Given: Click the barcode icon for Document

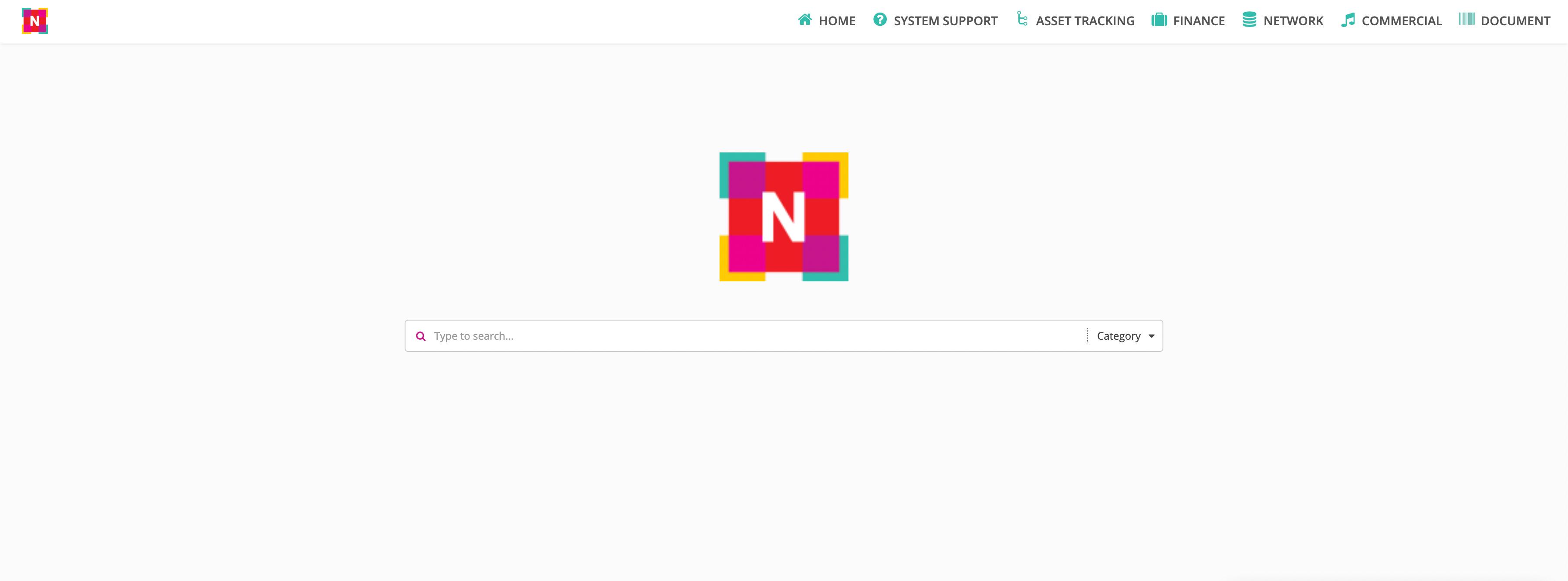Looking at the screenshot, I should click(1467, 20).
